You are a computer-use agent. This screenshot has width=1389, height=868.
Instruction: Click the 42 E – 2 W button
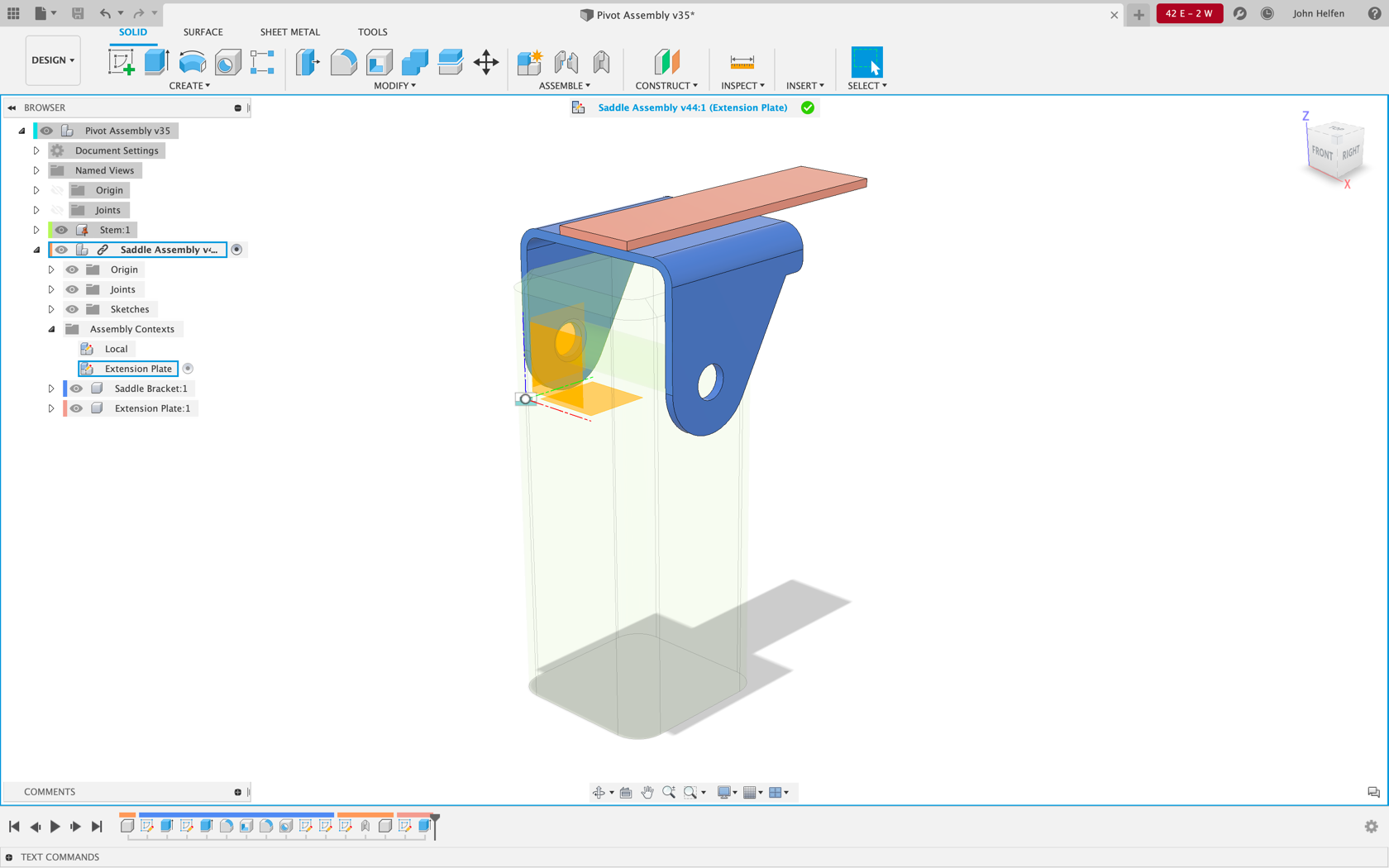(x=1188, y=13)
